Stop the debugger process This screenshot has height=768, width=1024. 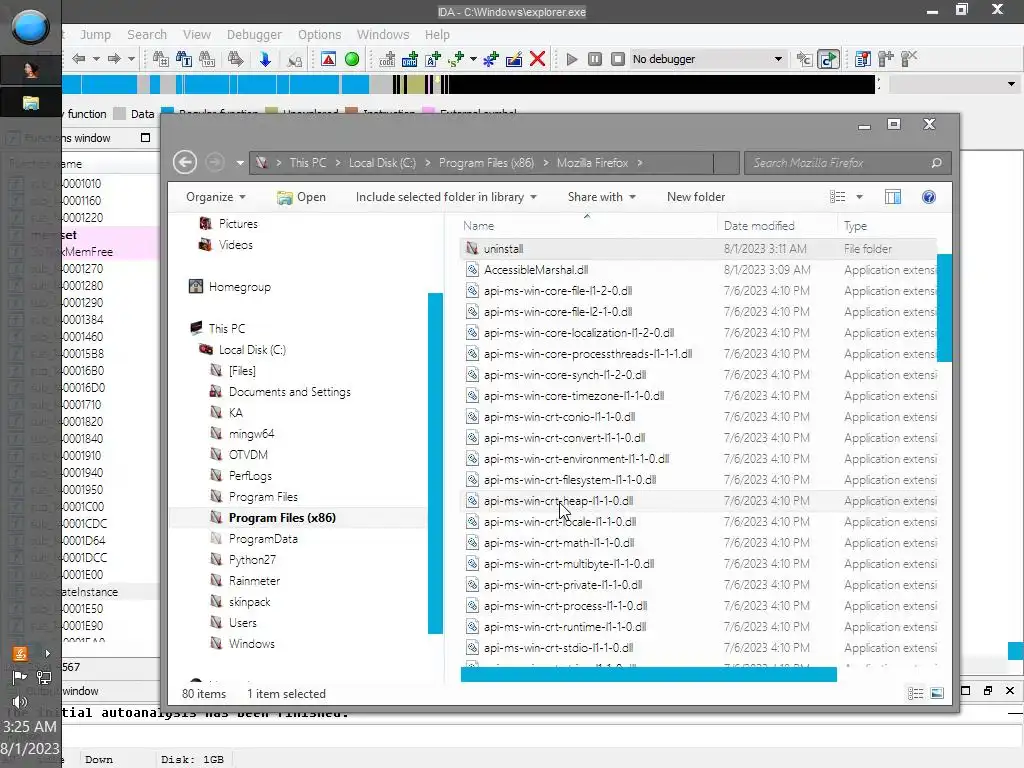[x=618, y=59]
